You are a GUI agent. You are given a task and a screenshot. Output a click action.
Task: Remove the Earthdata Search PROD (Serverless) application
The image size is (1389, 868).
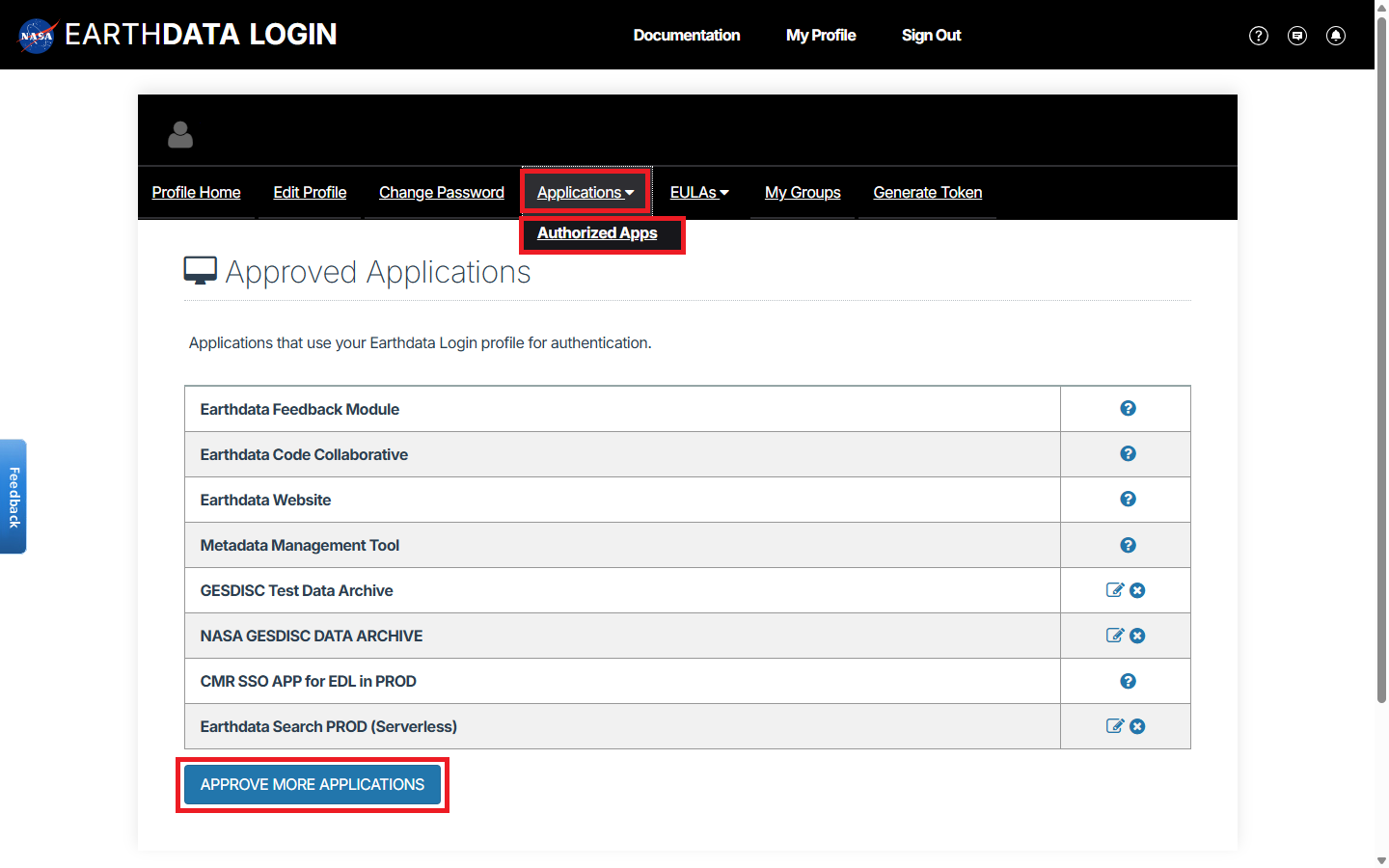coord(1137,726)
